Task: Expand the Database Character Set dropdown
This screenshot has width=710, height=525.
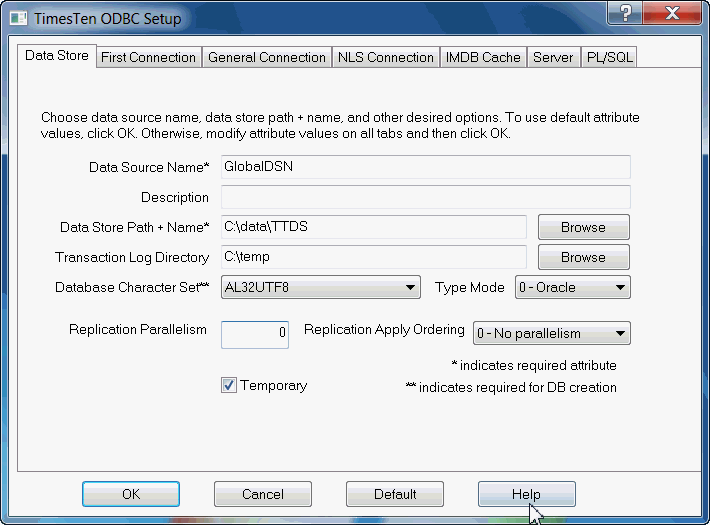Action: tap(410, 288)
